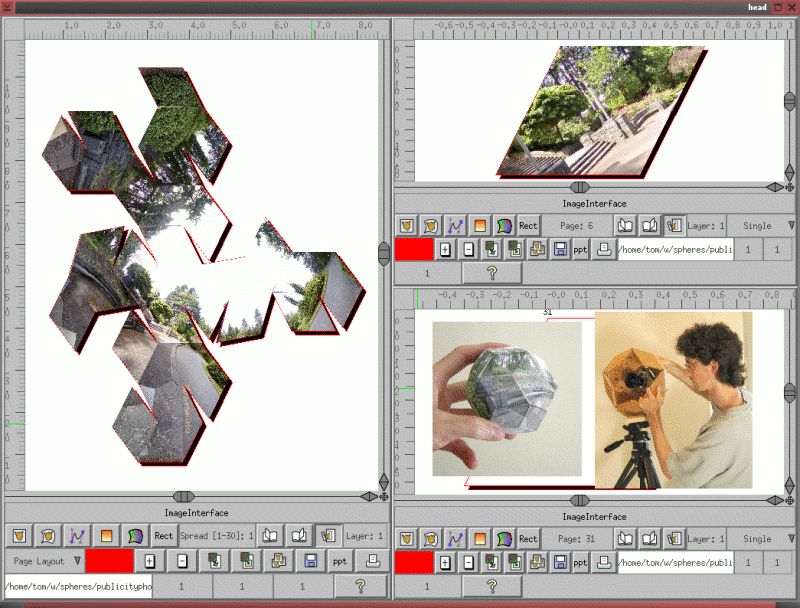Click the rainbow gradient mesh icon in left pane

click(x=135, y=536)
